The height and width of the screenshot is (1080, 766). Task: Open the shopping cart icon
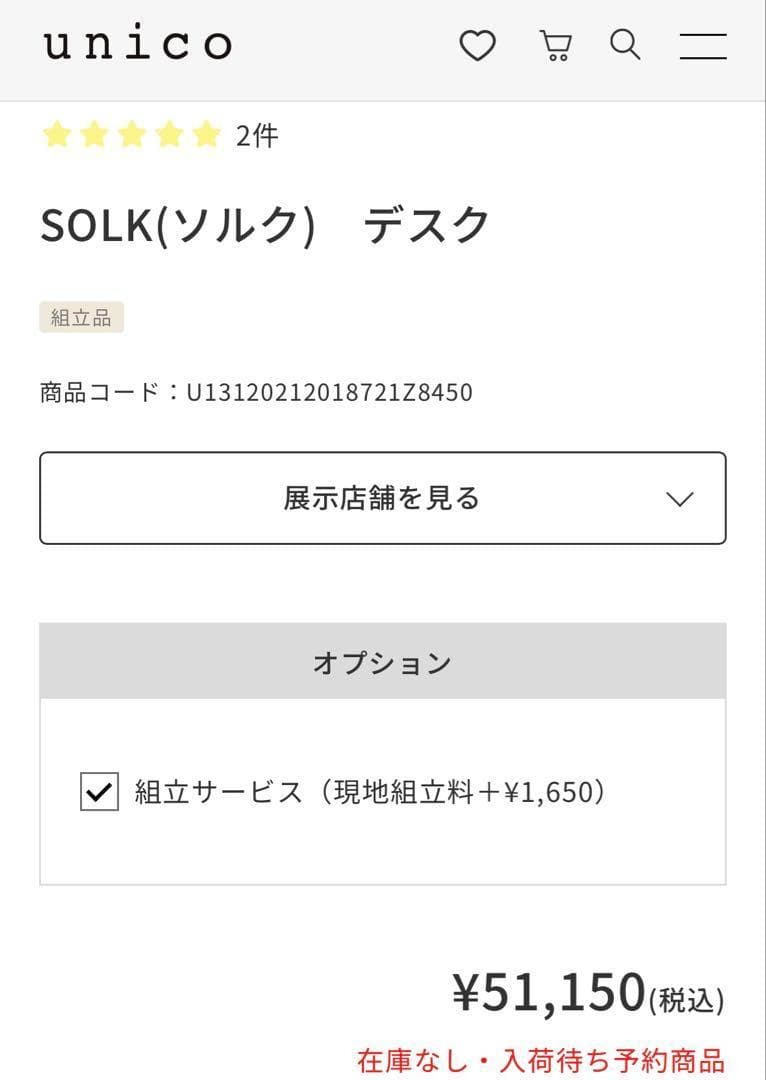point(556,44)
